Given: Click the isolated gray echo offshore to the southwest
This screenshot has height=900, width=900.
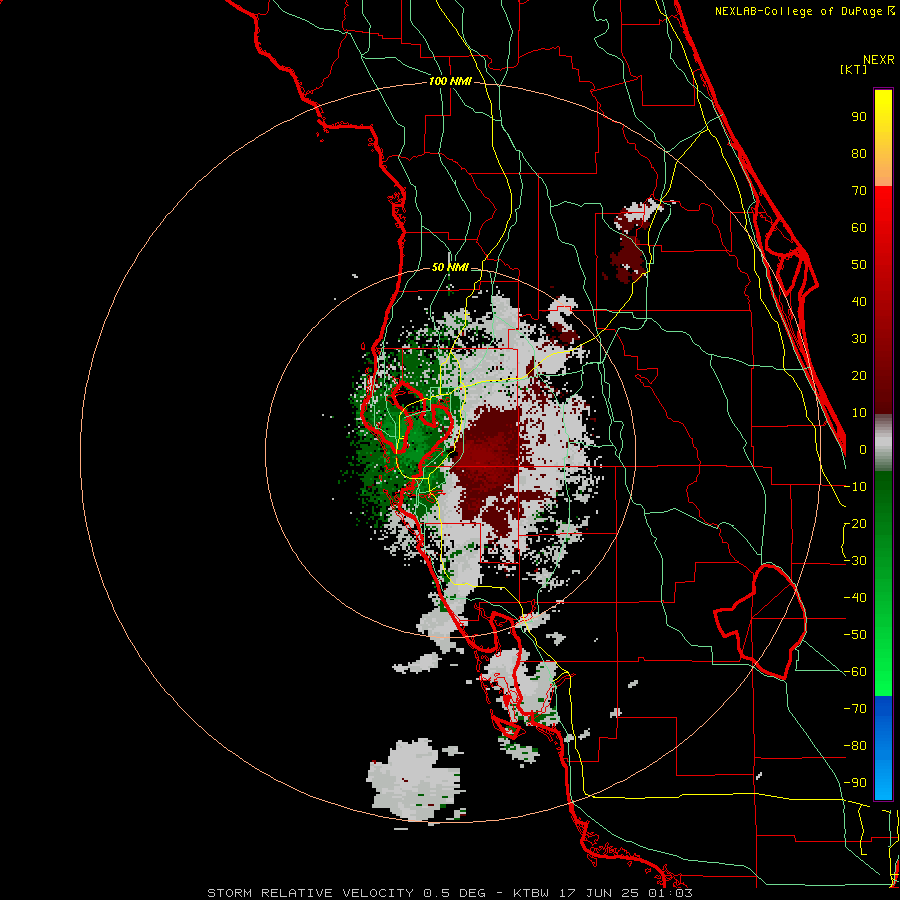Looking at the screenshot, I should (x=415, y=781).
